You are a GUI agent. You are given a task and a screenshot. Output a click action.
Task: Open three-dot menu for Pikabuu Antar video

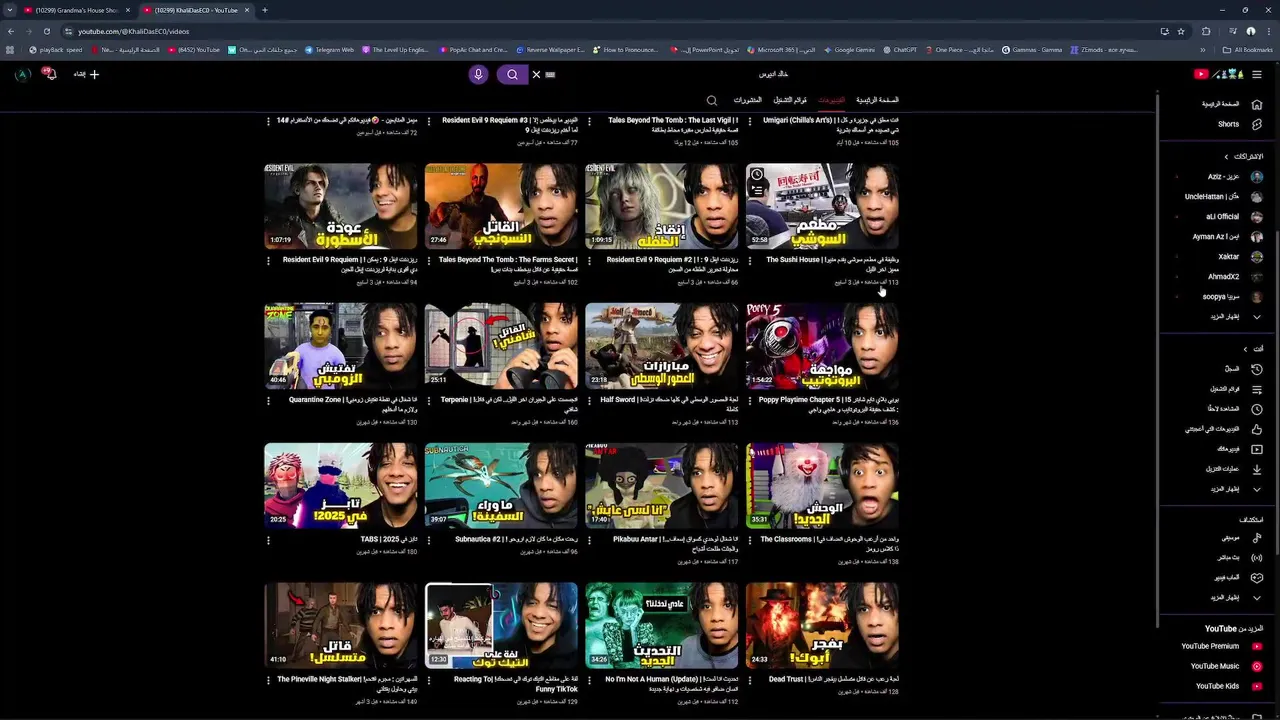click(x=590, y=540)
